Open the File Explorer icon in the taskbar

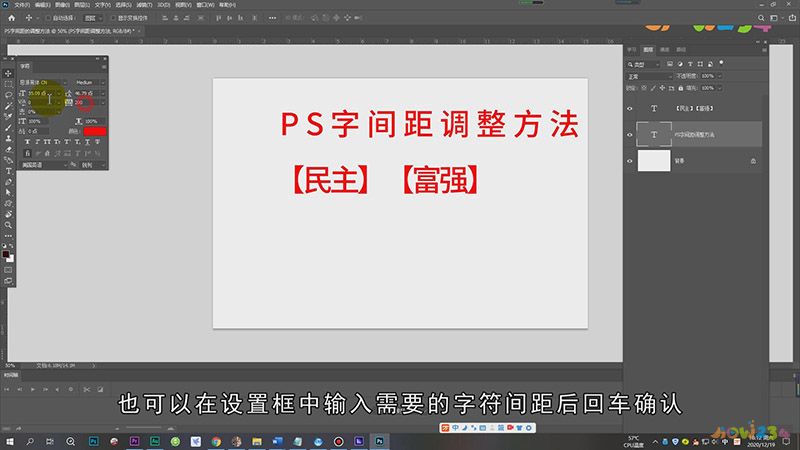click(257, 441)
